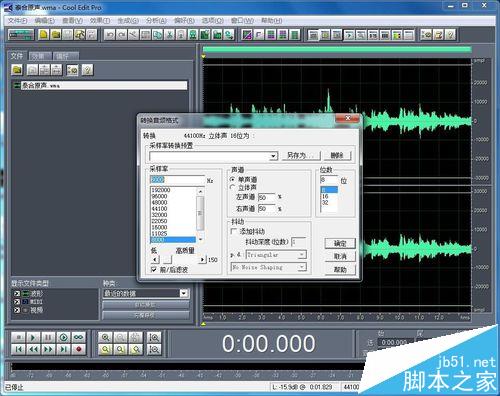This screenshot has height=396, width=500.
Task: Click the Zoom In horizontally magnifier icon
Action: pyautogui.click(x=105, y=337)
